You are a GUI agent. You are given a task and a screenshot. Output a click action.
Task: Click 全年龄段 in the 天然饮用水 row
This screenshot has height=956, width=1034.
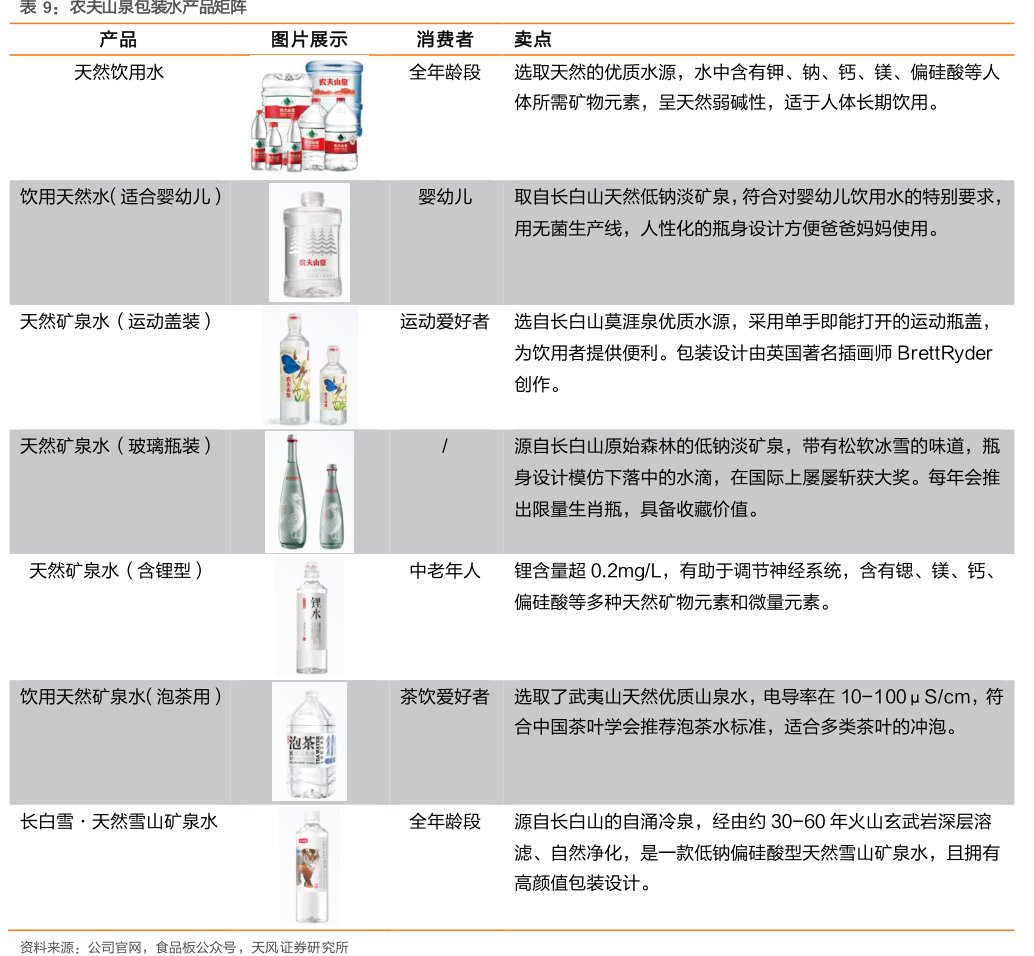tap(445, 72)
